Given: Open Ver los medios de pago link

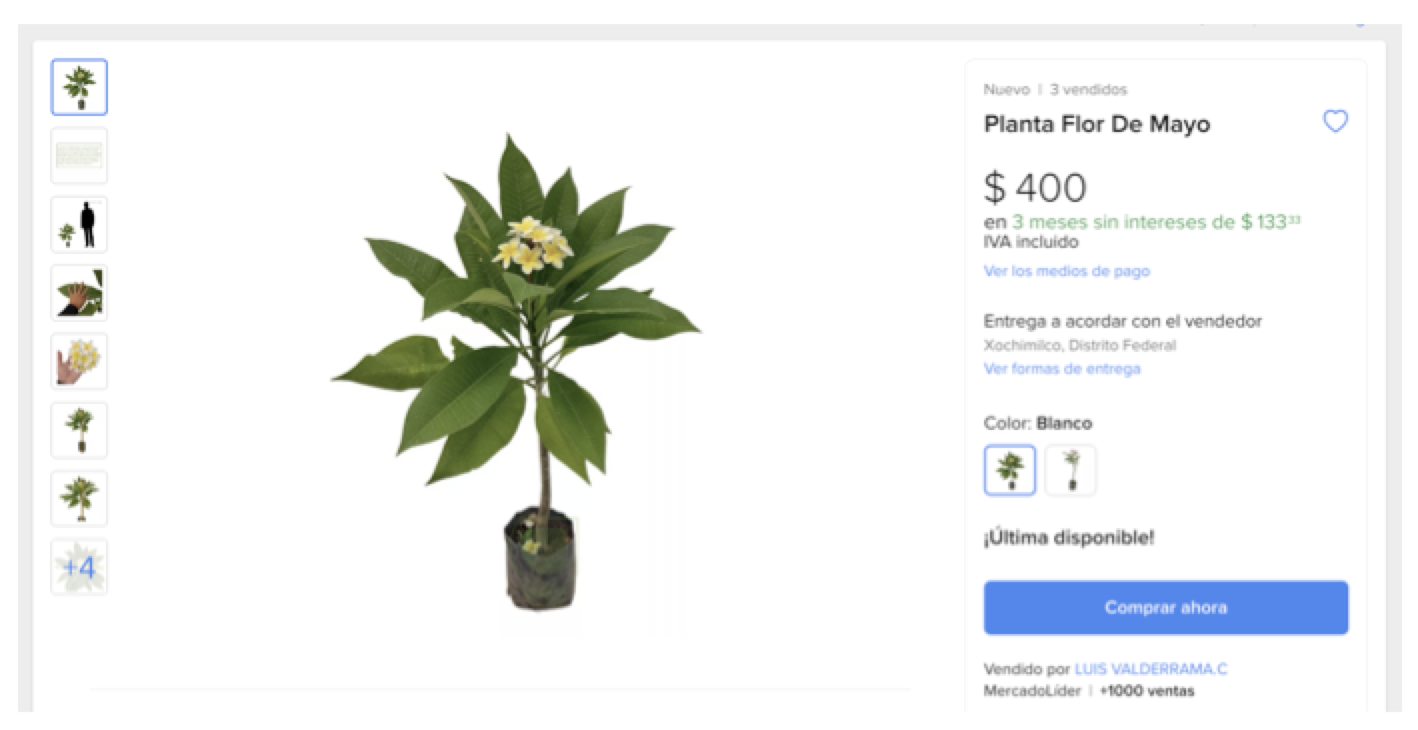Looking at the screenshot, I should coord(1067,271).
